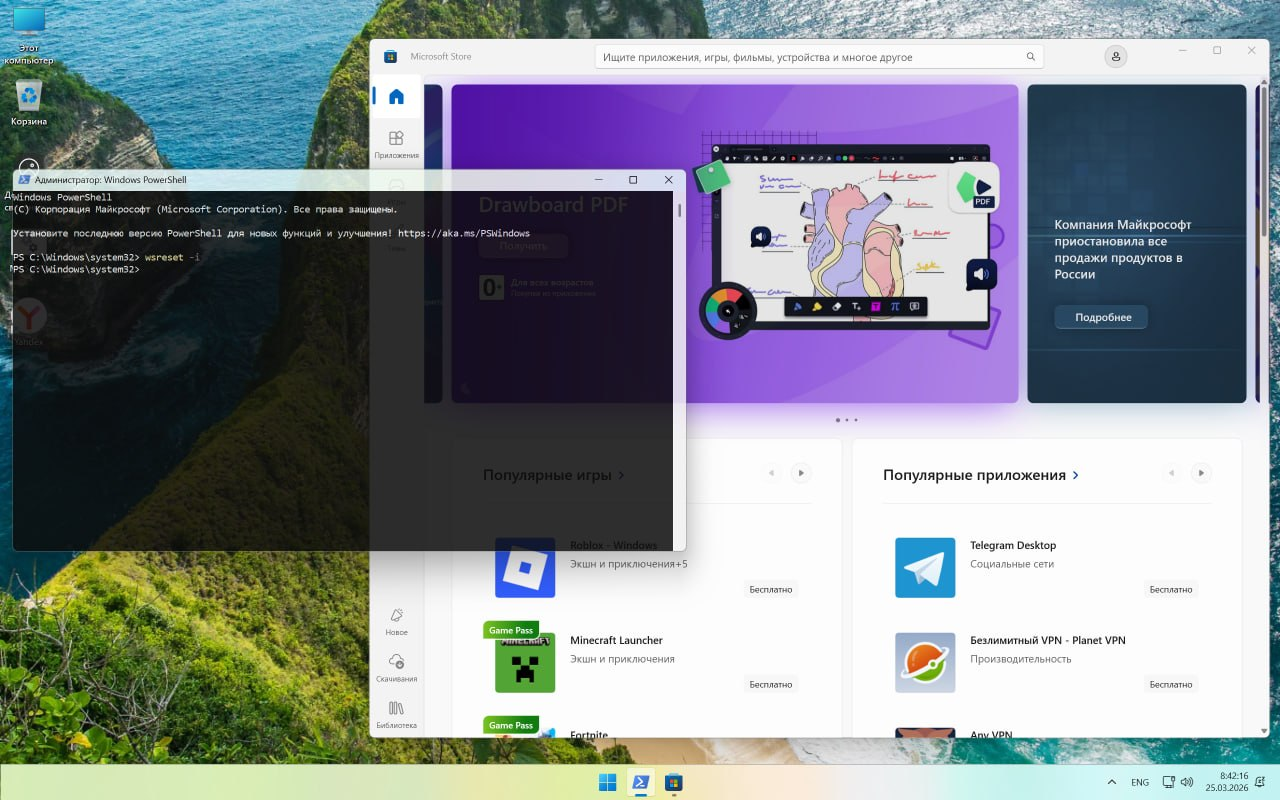Click Бесплатно button for Planet VPN

tap(1170, 684)
